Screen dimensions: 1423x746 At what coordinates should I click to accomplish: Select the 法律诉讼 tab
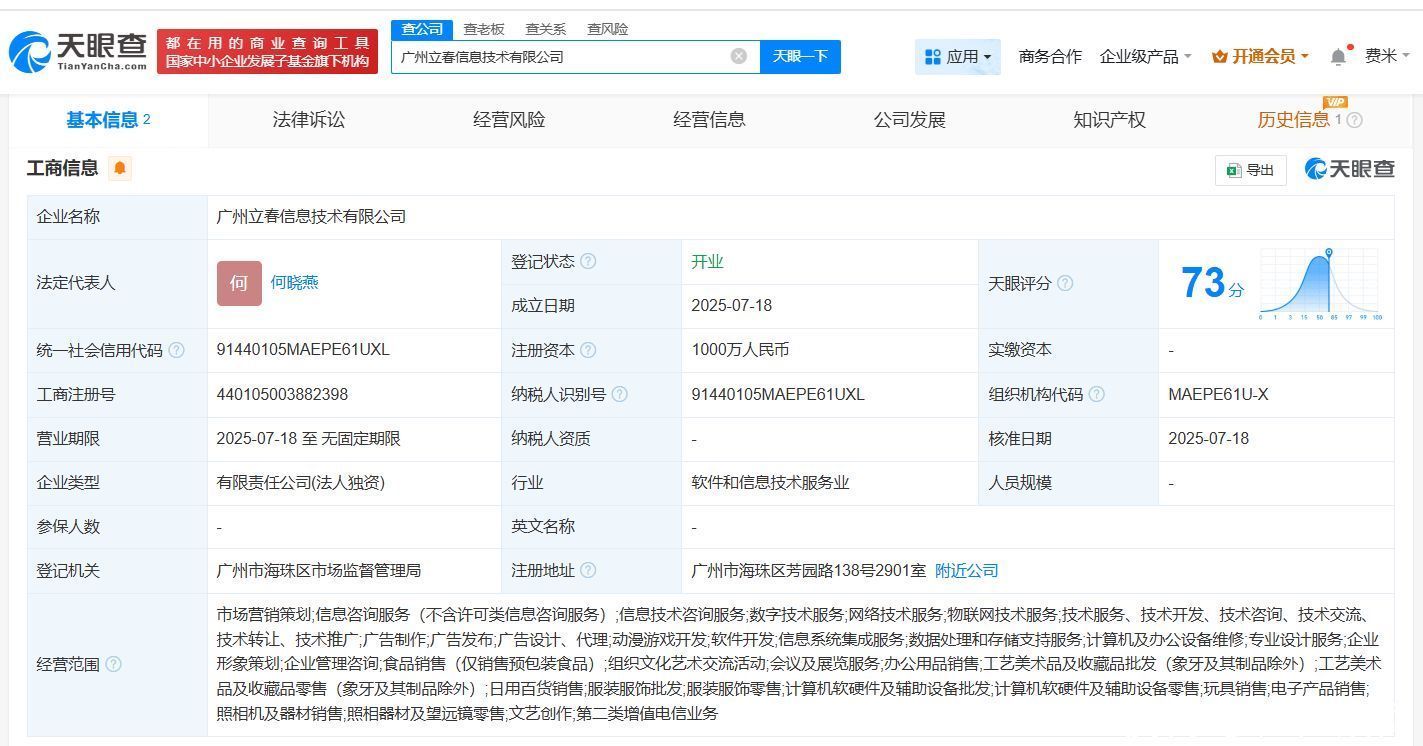point(309,120)
